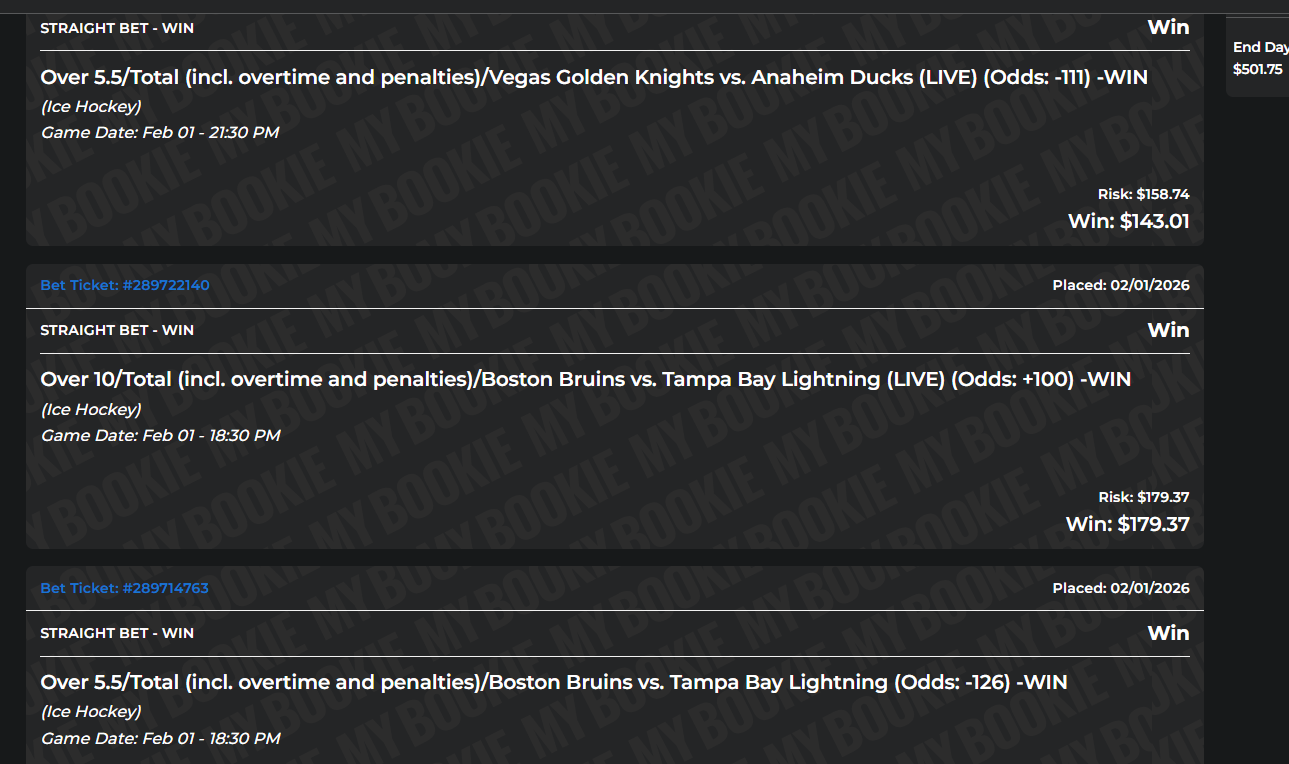
Task: Click Win status in ticket #289722140 card
Action: 1168,330
